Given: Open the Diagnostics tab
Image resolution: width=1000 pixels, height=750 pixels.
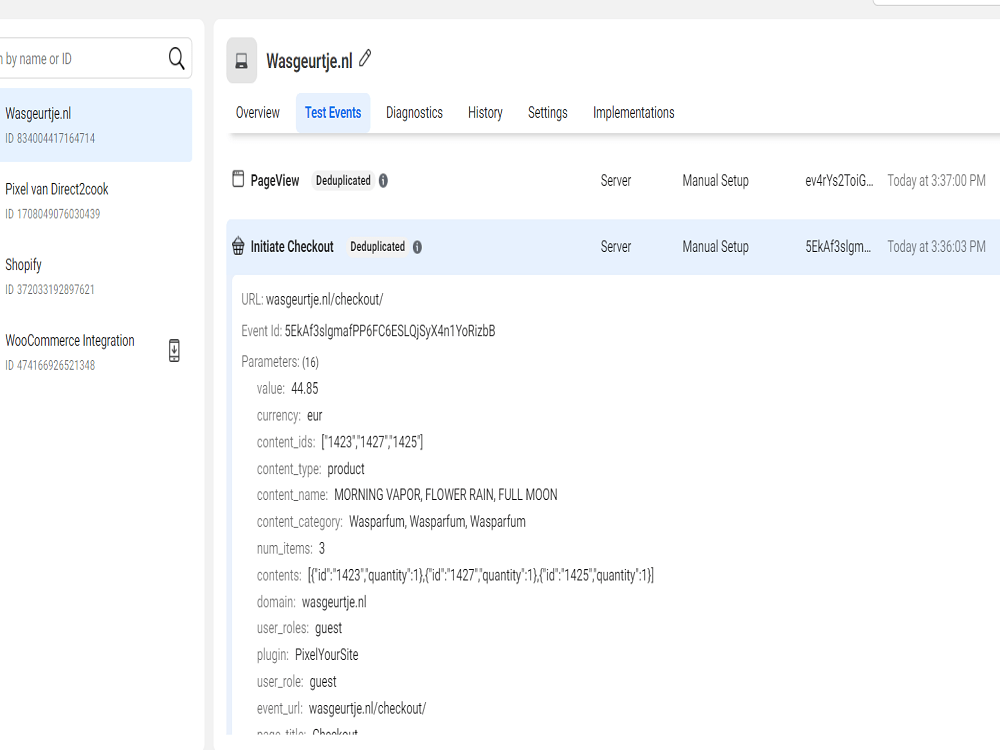Looking at the screenshot, I should tap(414, 113).
